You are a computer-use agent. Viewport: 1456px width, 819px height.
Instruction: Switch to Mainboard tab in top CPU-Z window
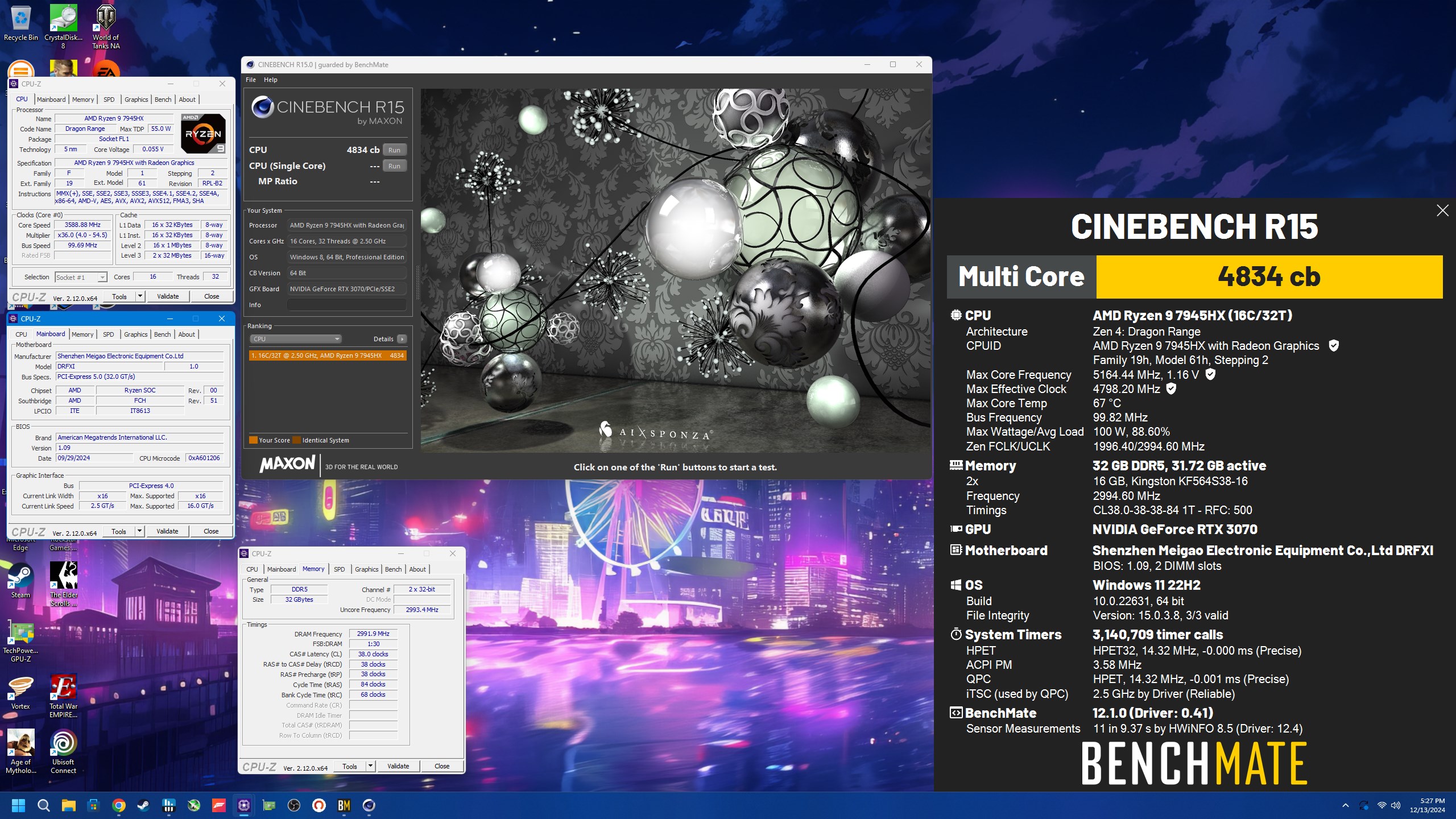[x=51, y=100]
